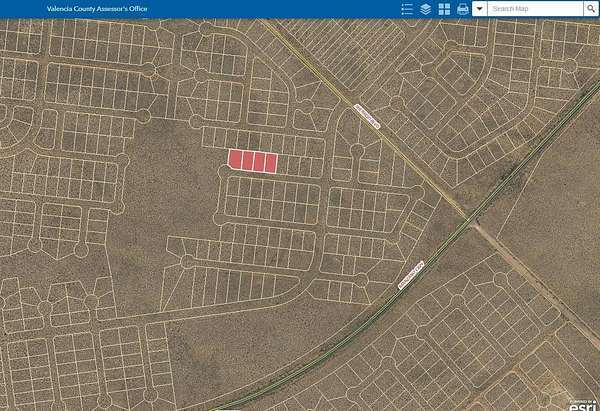Select the leftmost red highlighted parcel

click(236, 160)
